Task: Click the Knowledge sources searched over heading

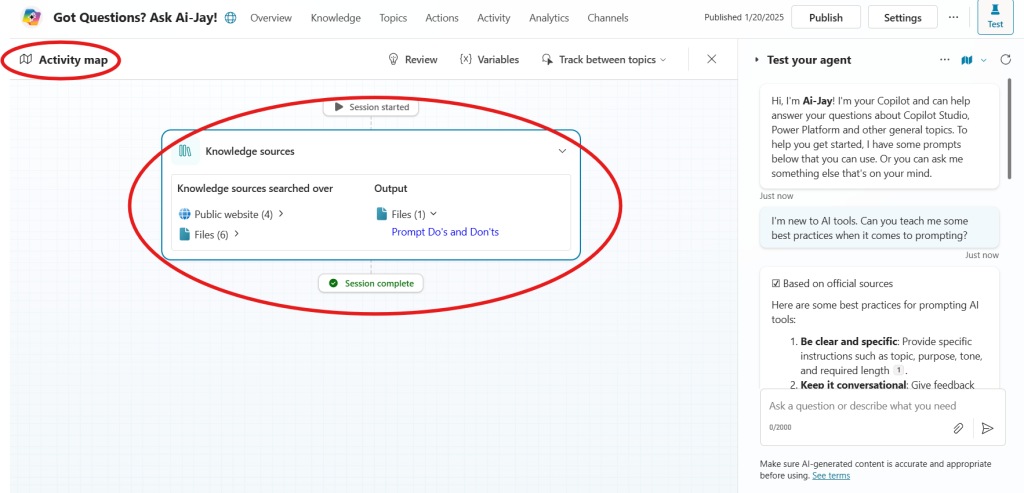Action: [x=255, y=188]
